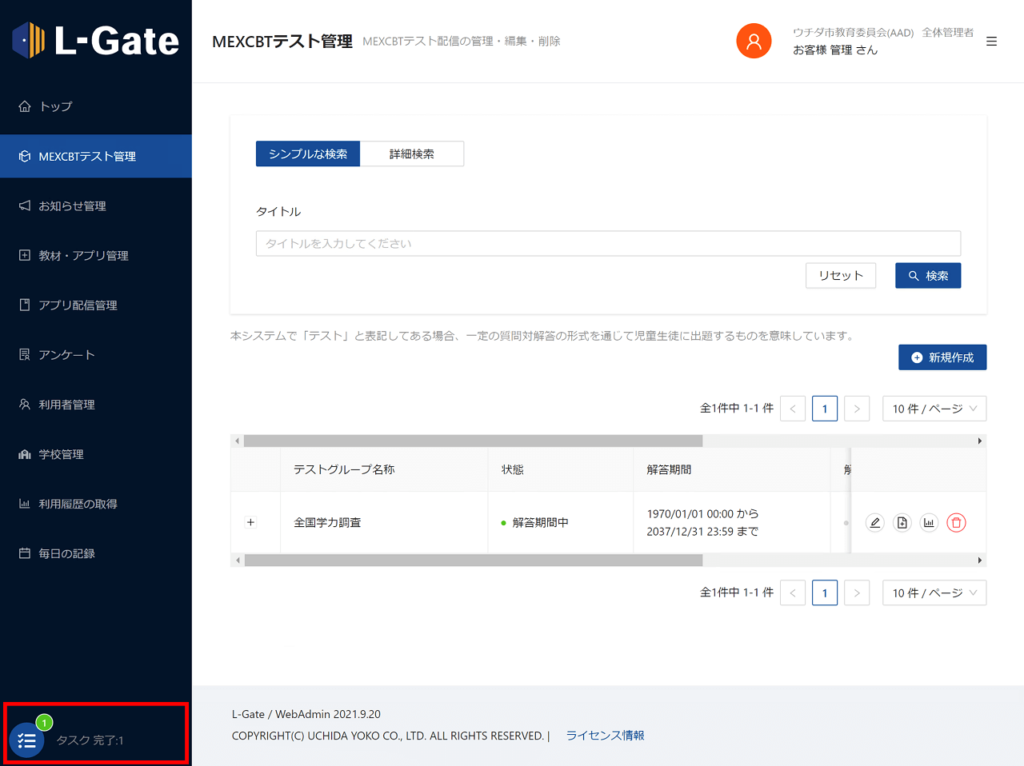Image resolution: width=1024 pixels, height=766 pixels.
Task: Open lower 10 件 / ページ dropdown
Action: coord(935,593)
